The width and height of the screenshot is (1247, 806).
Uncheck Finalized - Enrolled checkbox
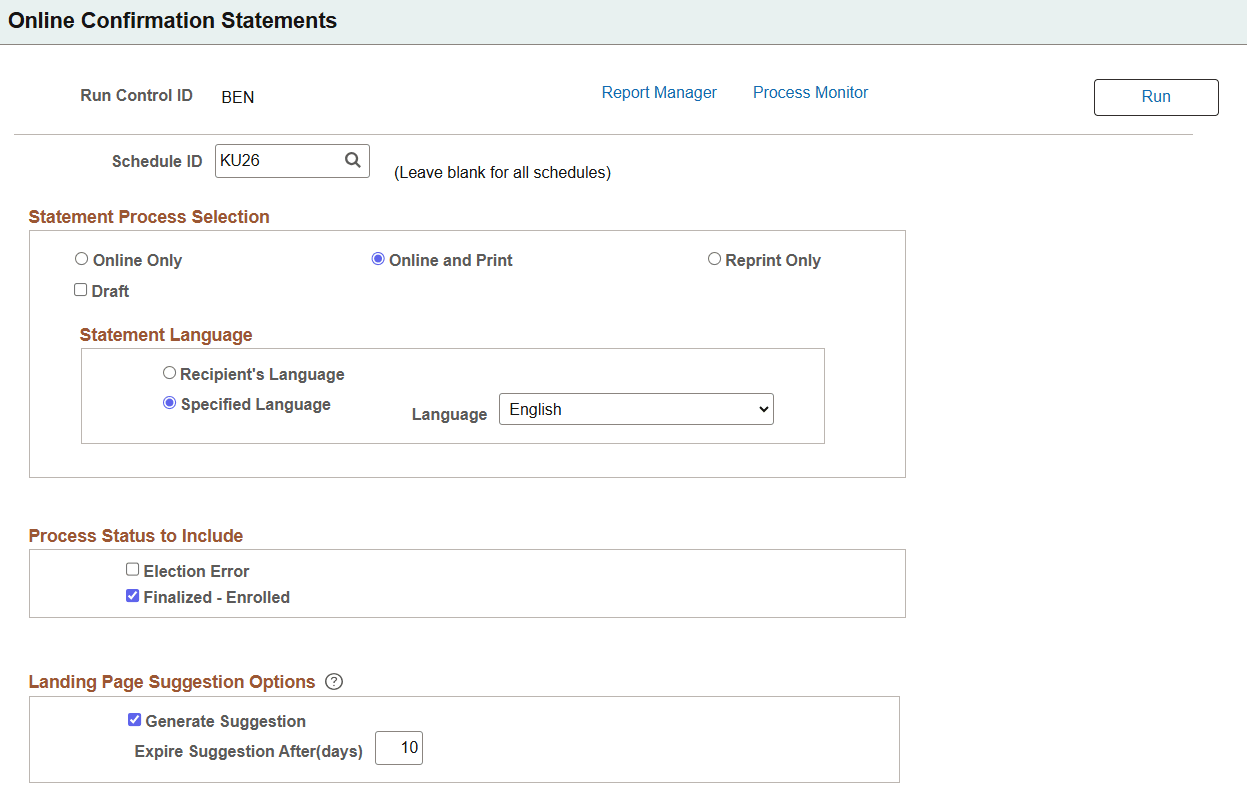point(132,596)
